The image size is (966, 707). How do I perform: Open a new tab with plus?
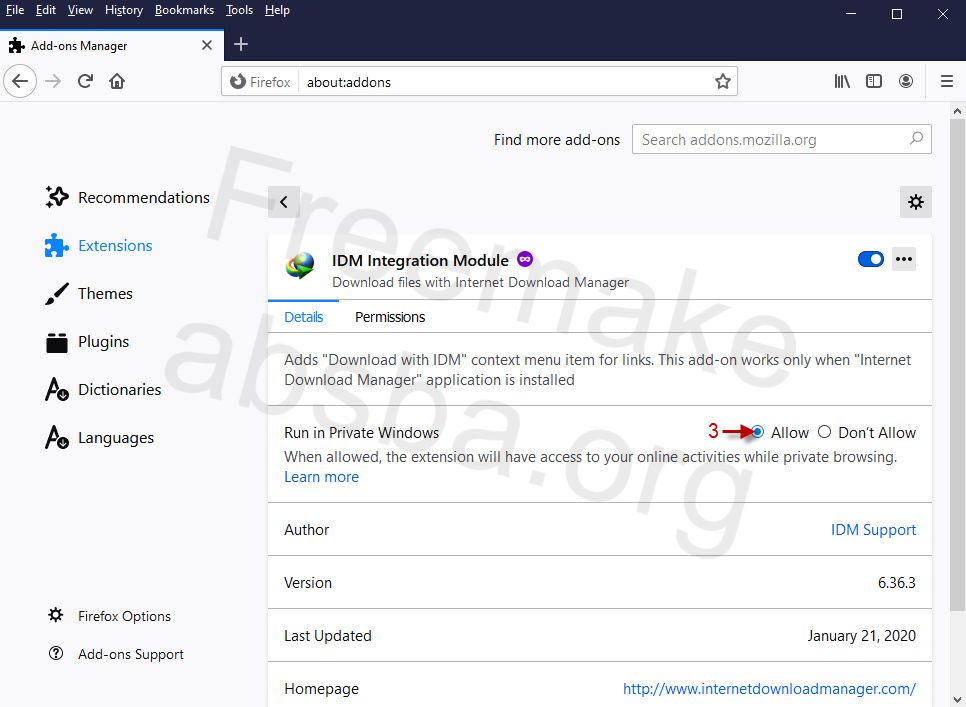(241, 44)
